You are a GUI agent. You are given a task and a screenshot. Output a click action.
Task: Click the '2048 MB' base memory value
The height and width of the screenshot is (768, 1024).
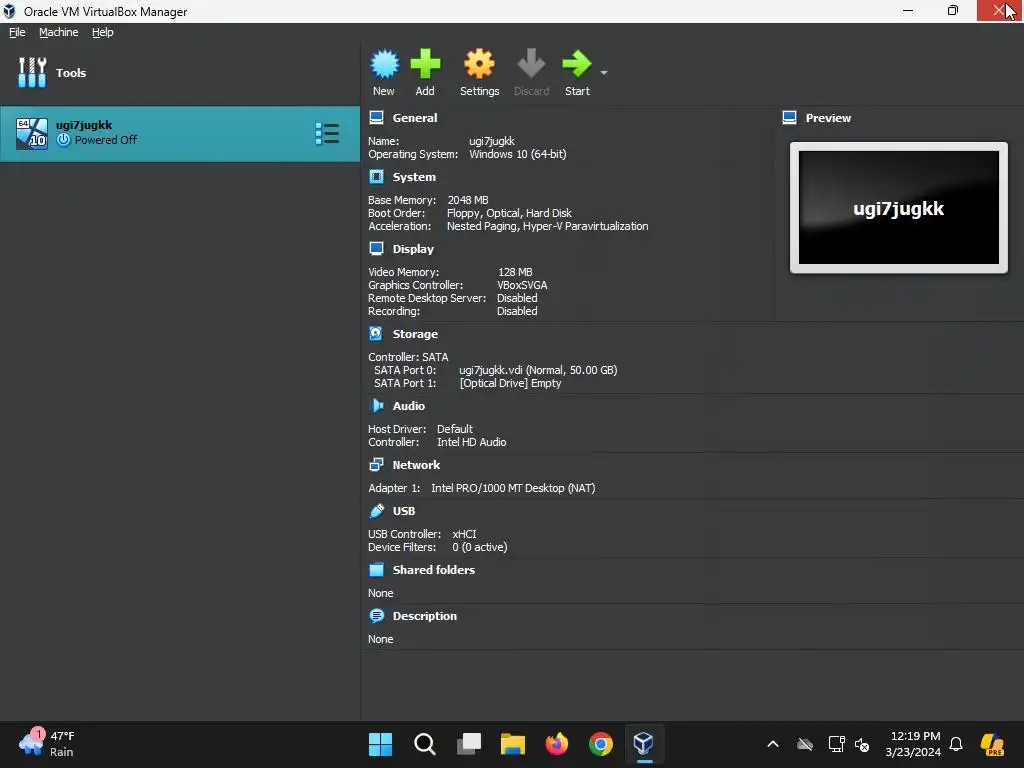pyautogui.click(x=468, y=200)
